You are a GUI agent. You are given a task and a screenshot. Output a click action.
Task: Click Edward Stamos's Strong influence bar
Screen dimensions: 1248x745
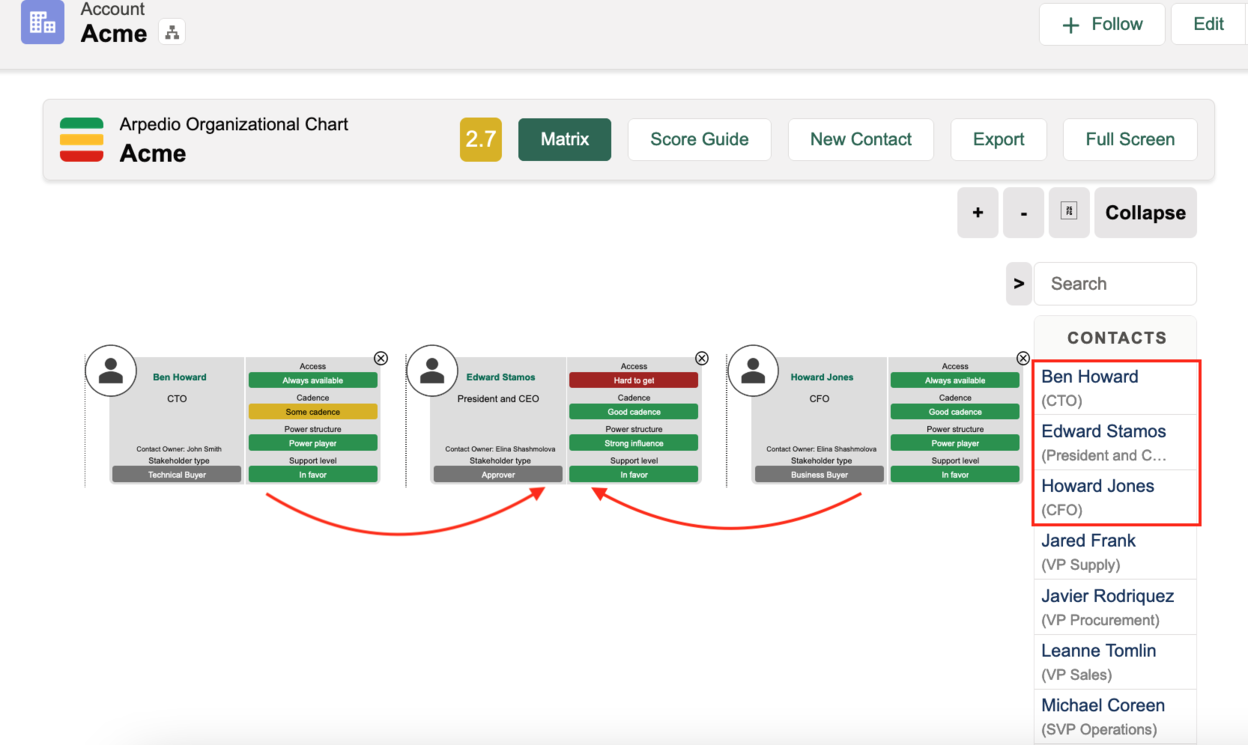coord(634,443)
